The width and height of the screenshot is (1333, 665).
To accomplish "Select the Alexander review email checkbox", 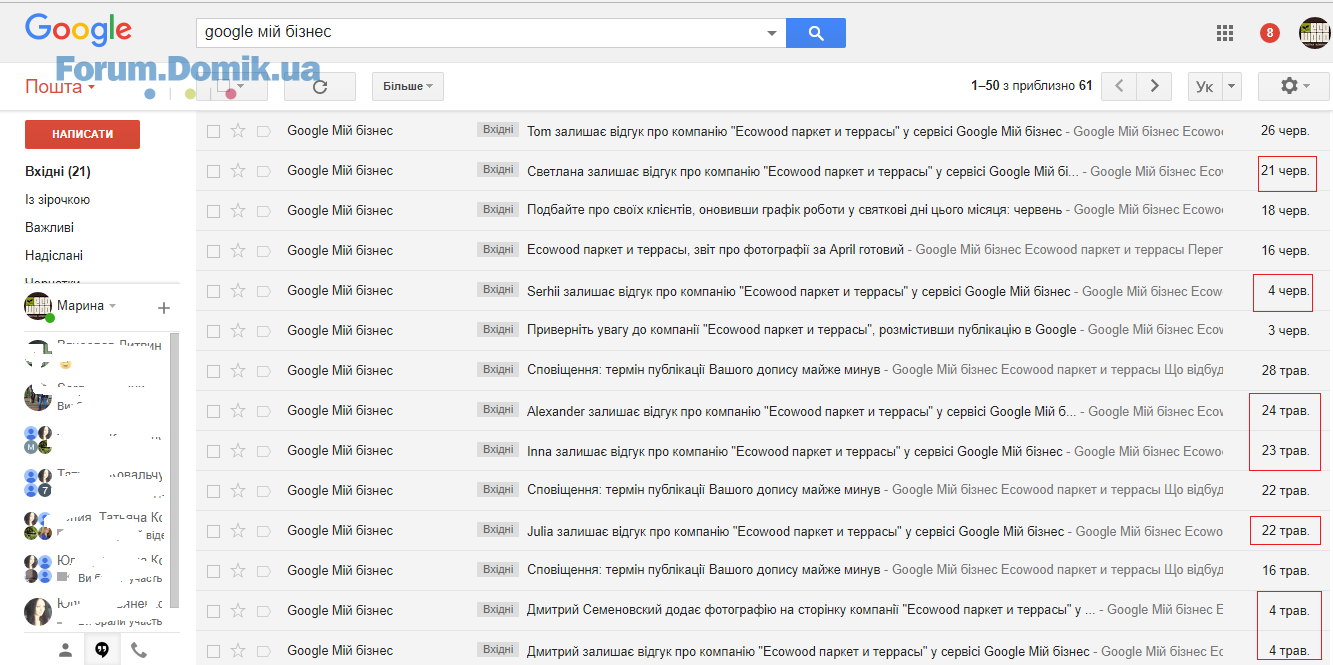I will (x=213, y=411).
